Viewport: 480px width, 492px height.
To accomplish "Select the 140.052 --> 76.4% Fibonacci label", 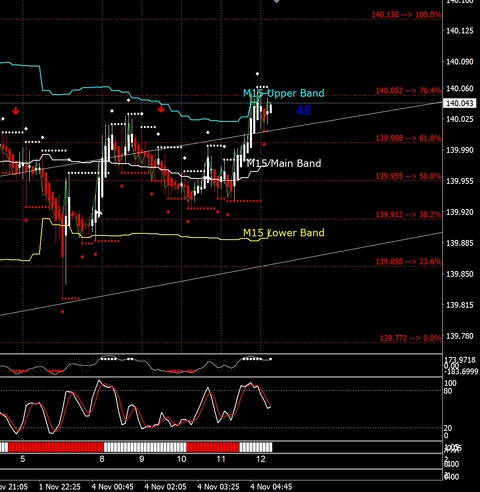I will 408,91.
